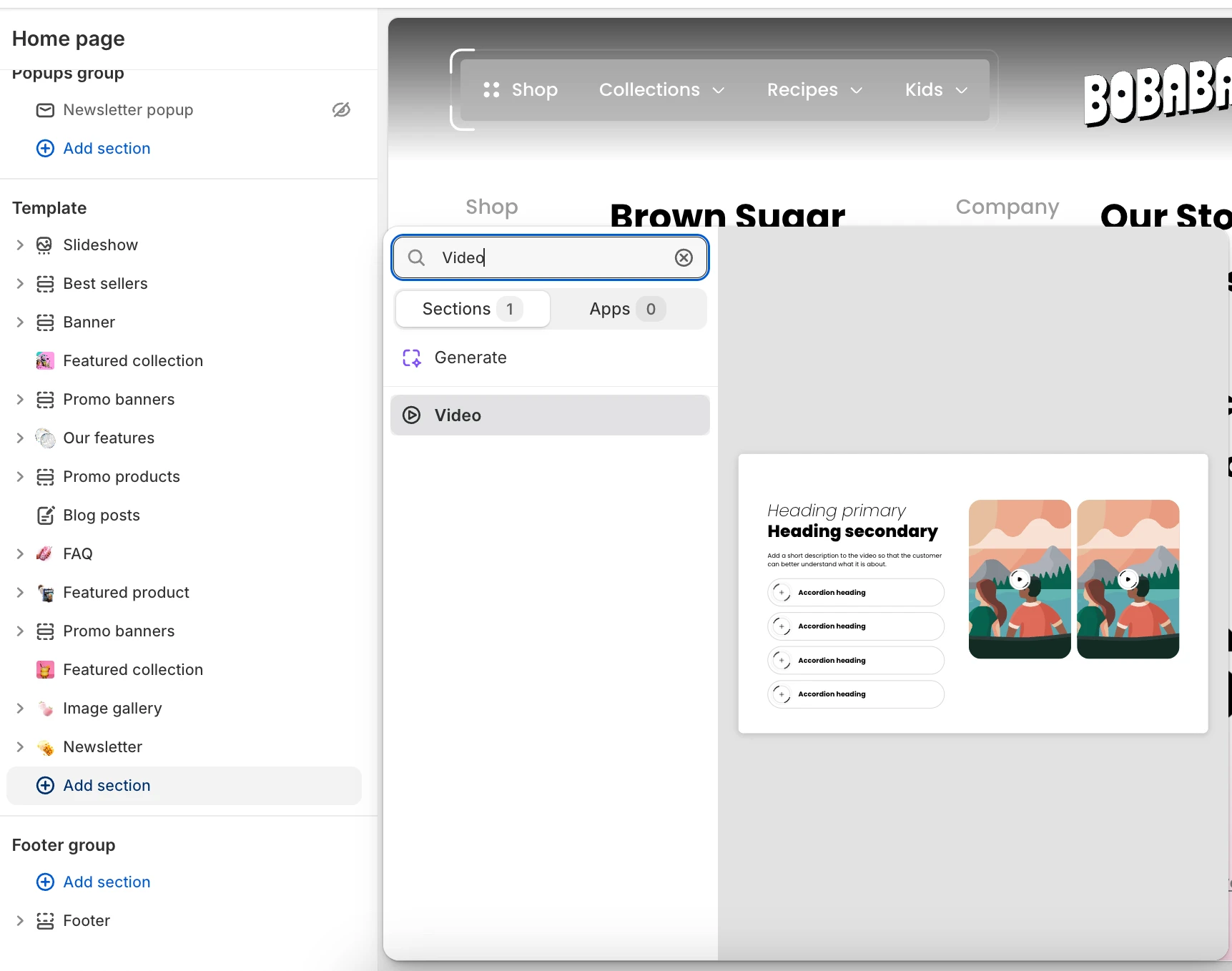Click the first Featured collection thumbnail icon
This screenshot has width=1232, height=971.
pyautogui.click(x=45, y=361)
